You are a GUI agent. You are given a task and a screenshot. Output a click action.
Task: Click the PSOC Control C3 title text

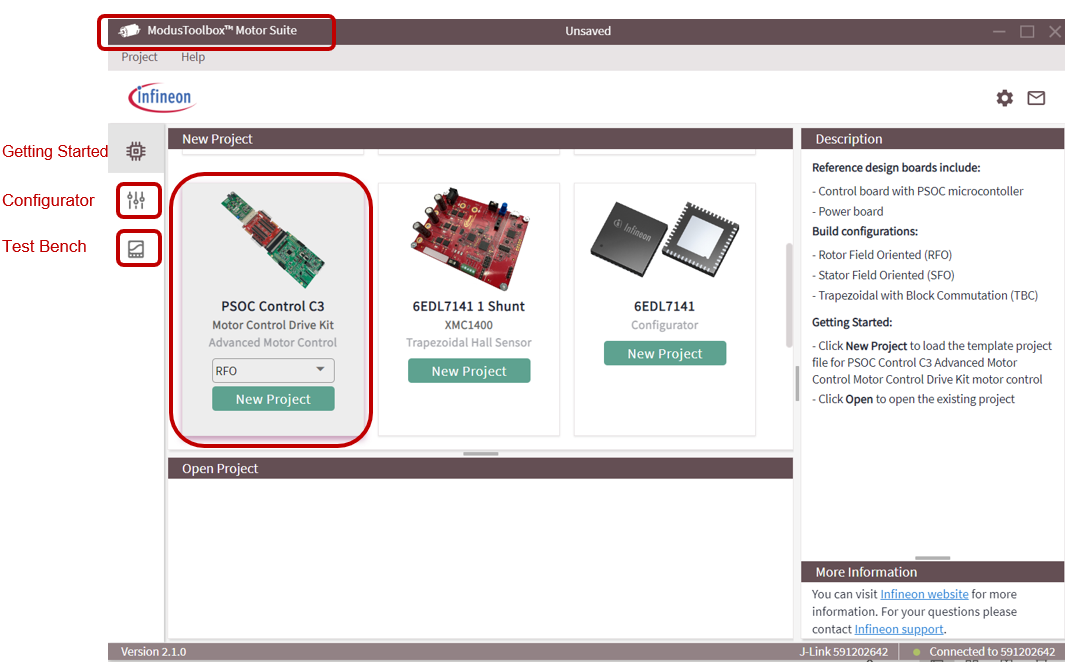tap(272, 307)
